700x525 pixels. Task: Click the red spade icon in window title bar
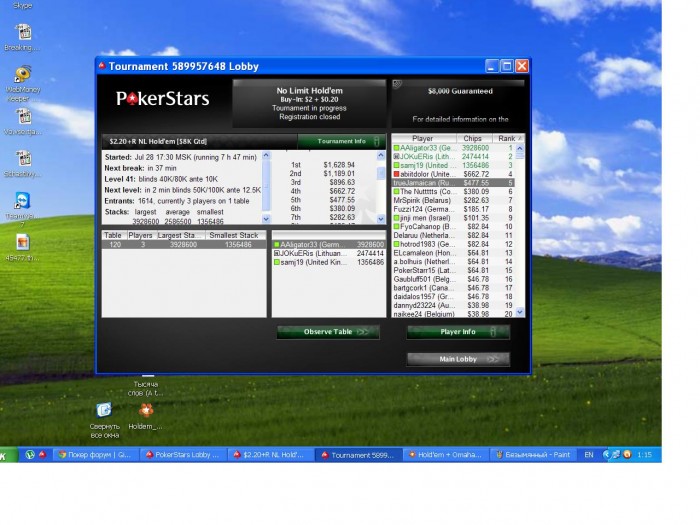pyautogui.click(x=102, y=66)
